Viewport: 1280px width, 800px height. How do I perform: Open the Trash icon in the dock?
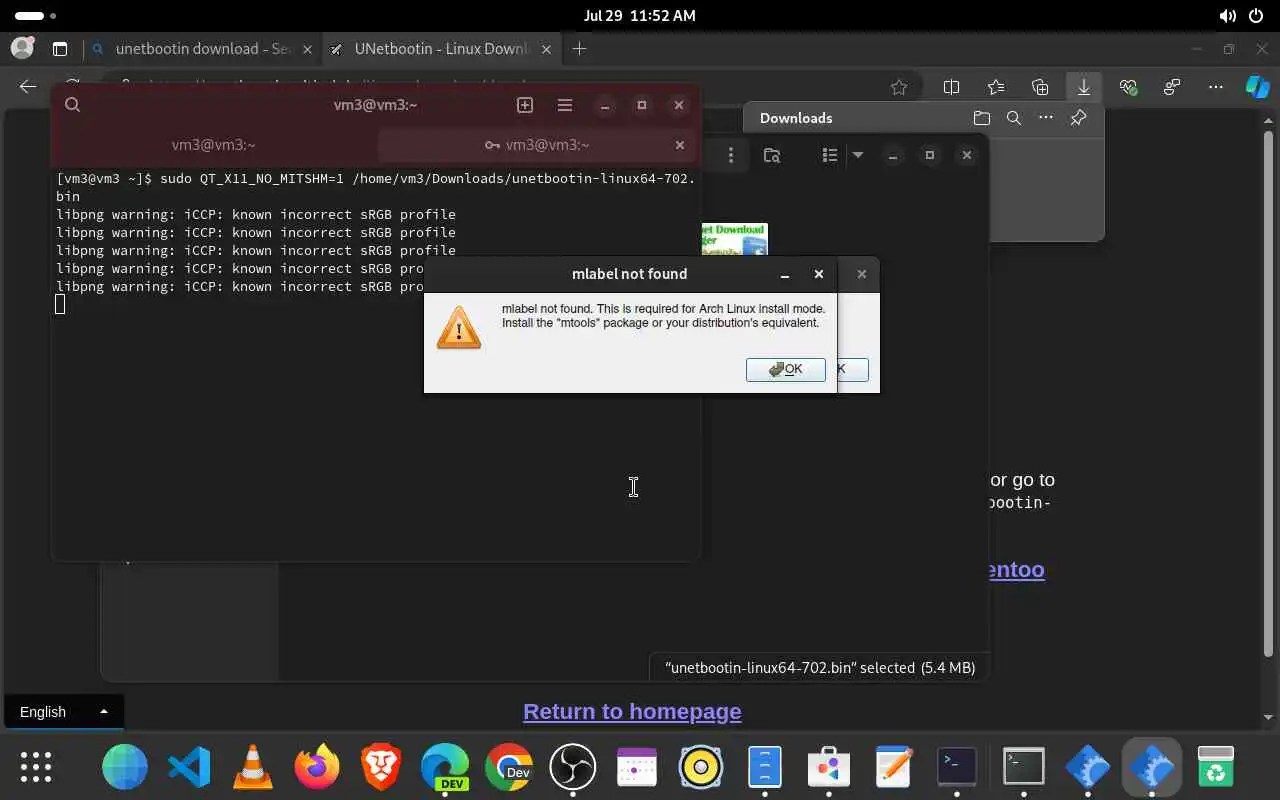pos(1216,768)
